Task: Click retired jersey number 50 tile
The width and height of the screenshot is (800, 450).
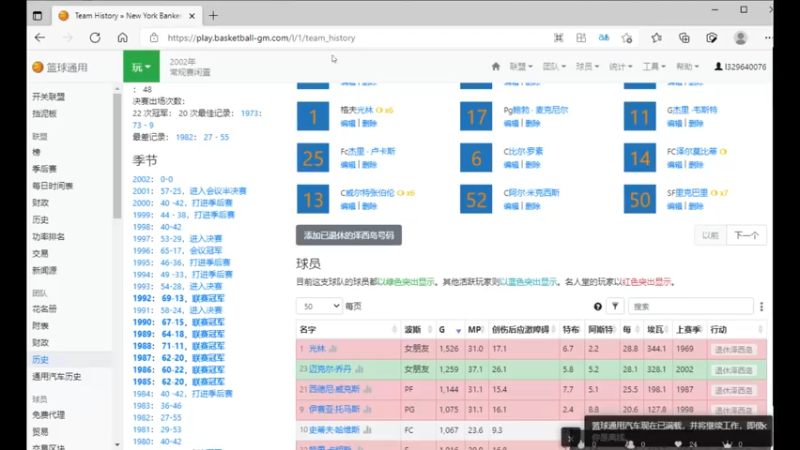Action: point(639,199)
